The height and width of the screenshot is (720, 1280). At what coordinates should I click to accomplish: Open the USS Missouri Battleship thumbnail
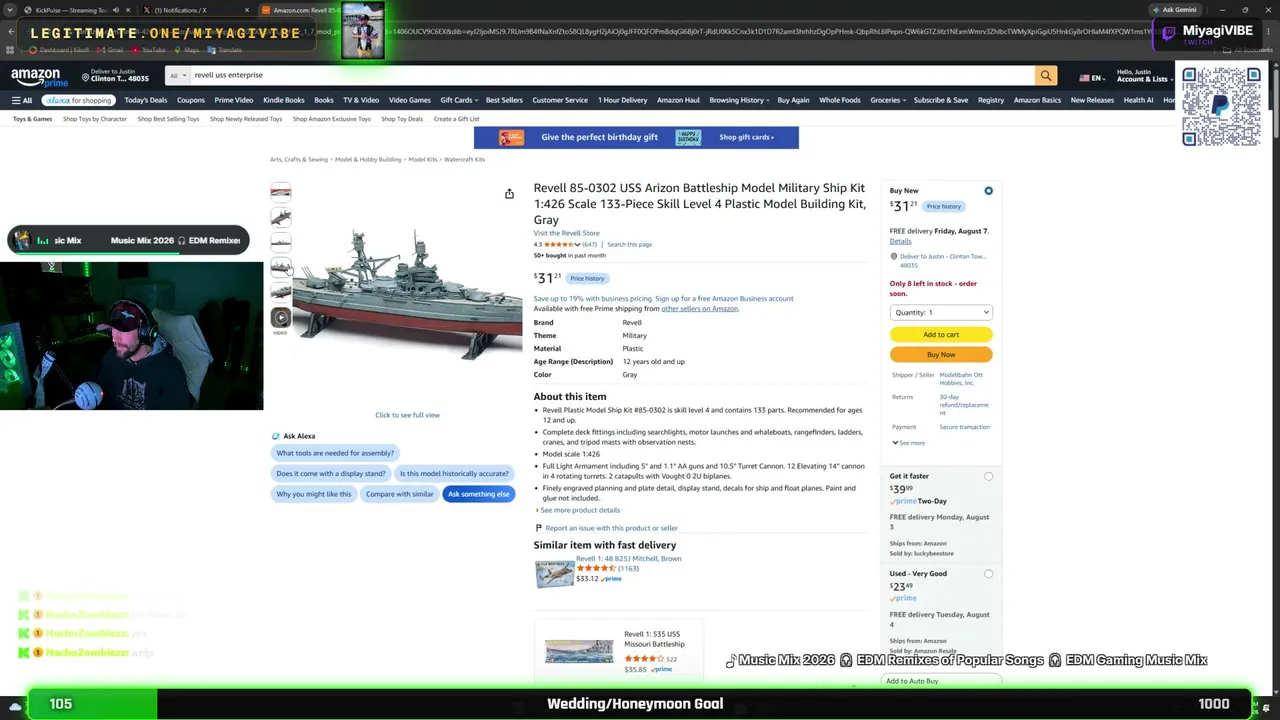579,651
